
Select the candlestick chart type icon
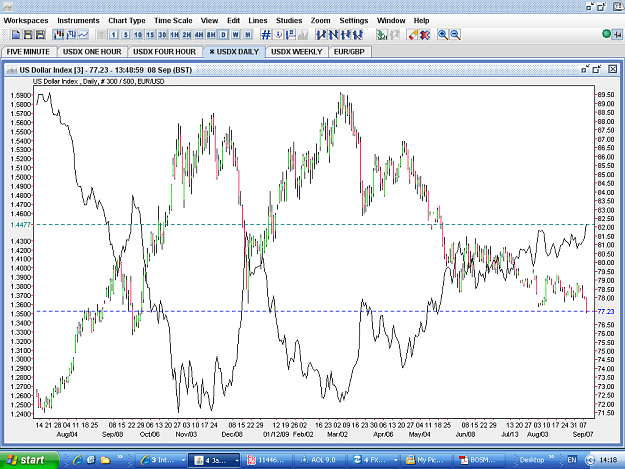click(x=59, y=35)
